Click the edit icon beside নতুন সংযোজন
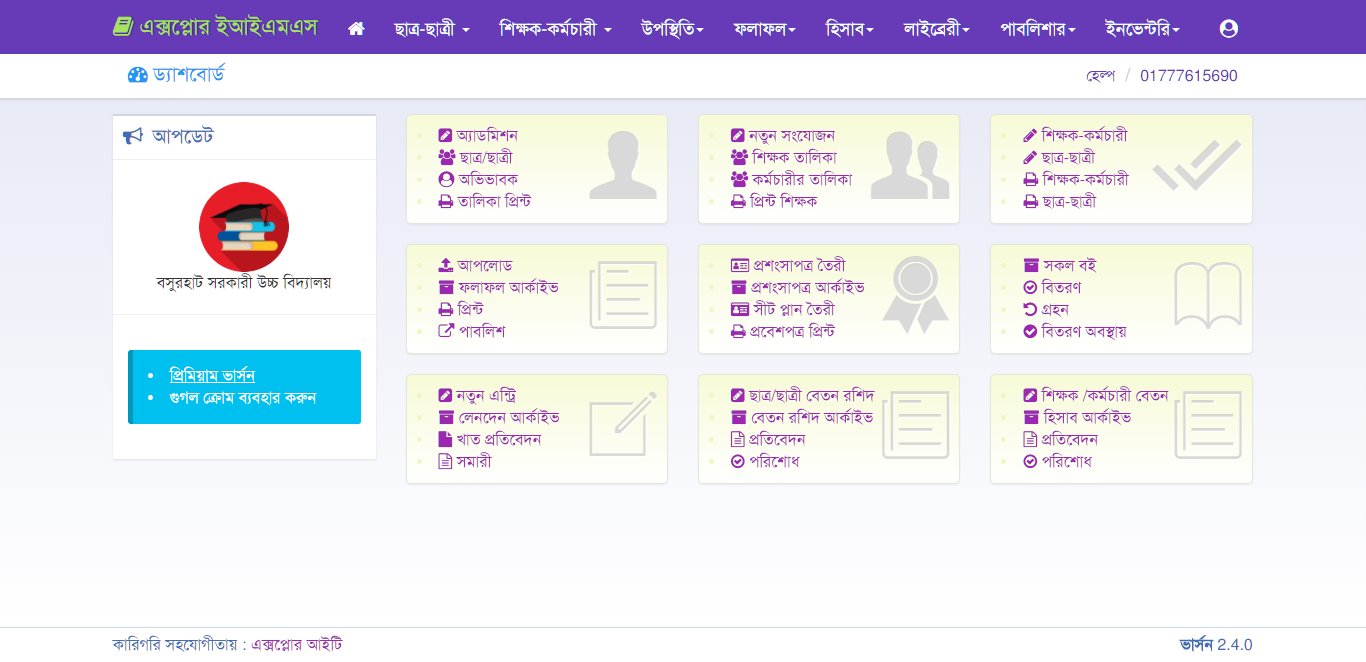 point(738,136)
